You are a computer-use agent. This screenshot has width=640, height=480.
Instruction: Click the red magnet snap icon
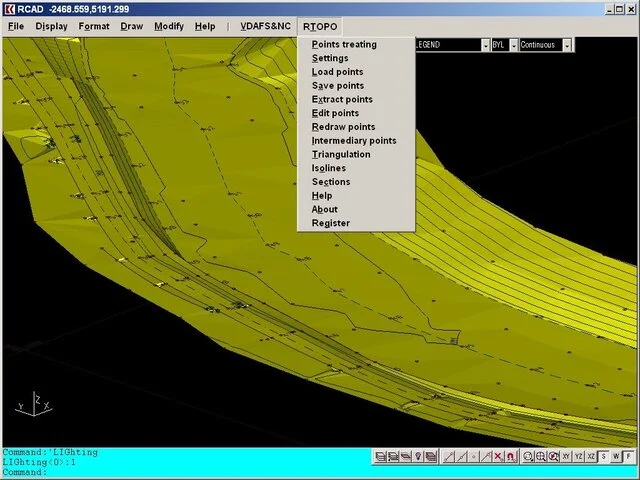tap(511, 456)
